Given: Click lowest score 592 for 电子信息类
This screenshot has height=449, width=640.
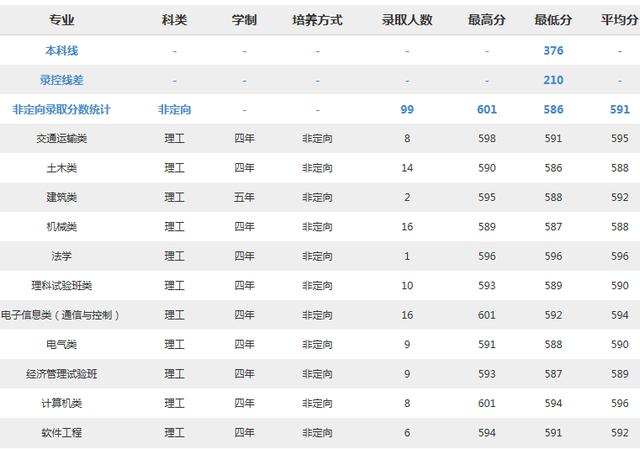Looking at the screenshot, I should click(553, 315).
